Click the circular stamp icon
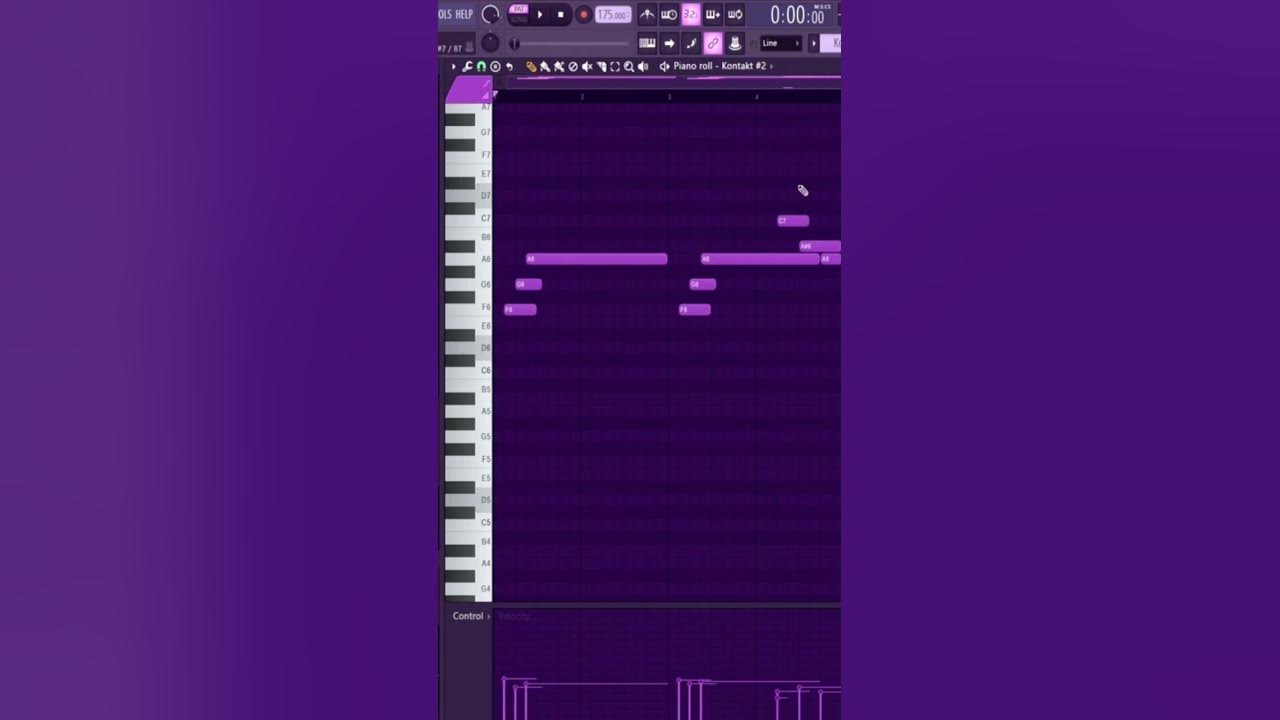Screen dimensions: 1280x720 (495, 66)
